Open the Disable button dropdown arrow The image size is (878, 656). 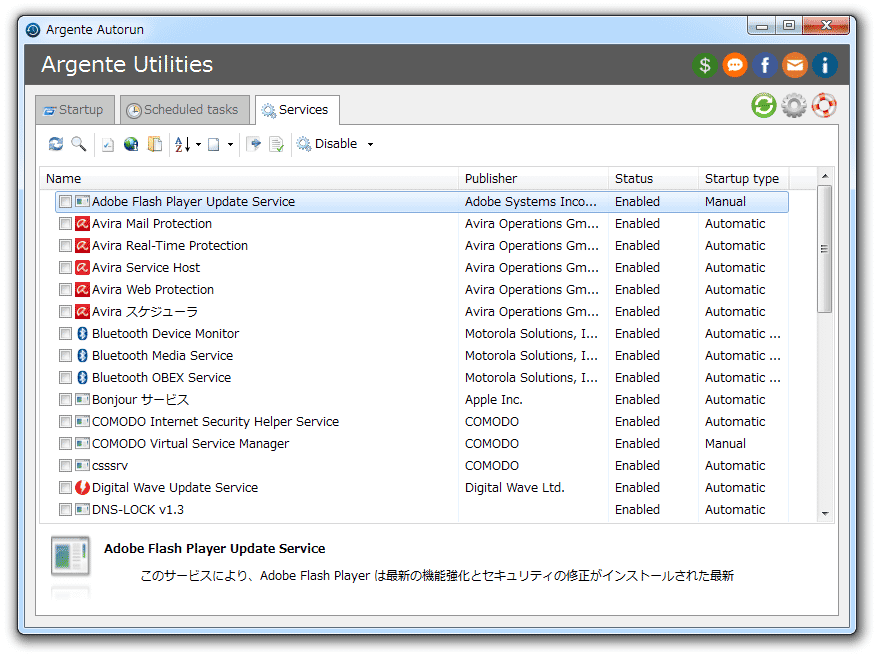click(x=370, y=145)
